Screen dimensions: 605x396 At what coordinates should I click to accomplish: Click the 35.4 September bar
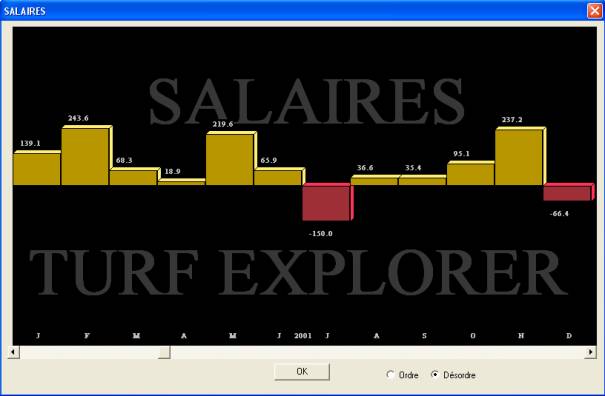[x=422, y=180]
